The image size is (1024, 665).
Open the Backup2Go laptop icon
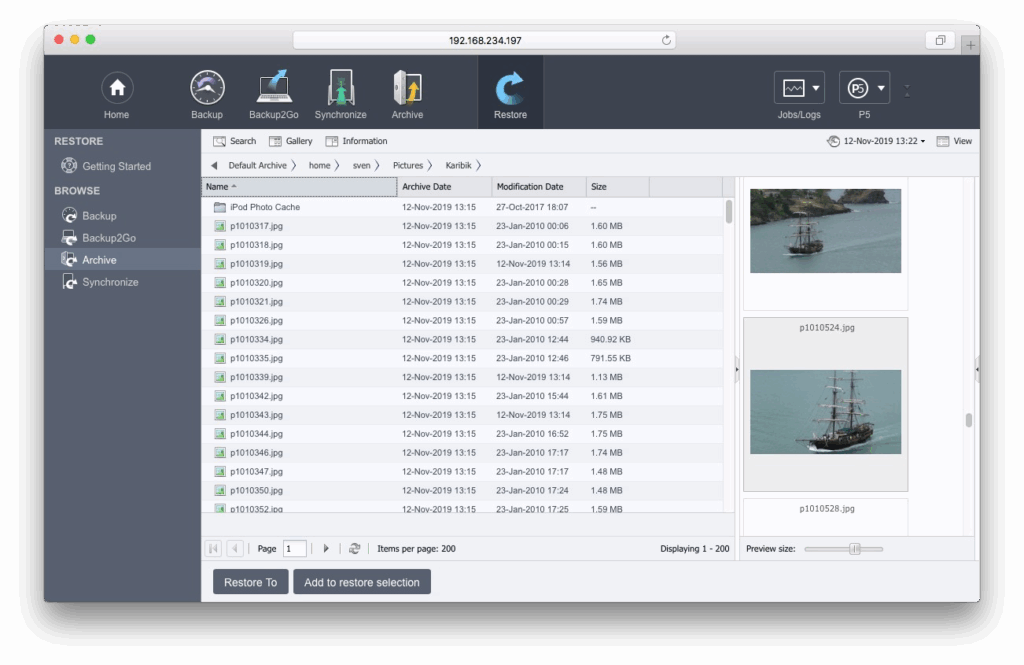(x=273, y=89)
